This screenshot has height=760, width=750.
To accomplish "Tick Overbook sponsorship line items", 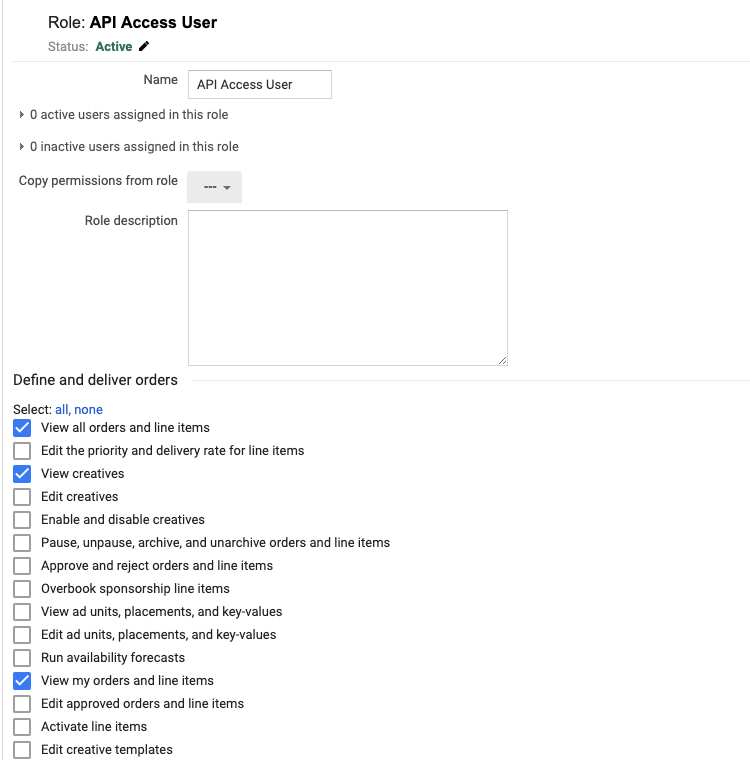I will [22, 589].
